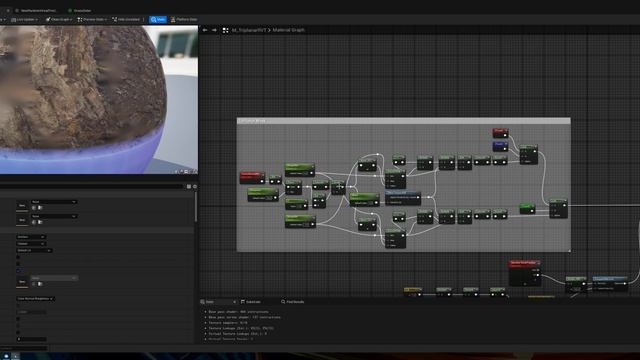
Task: Click the details panel vertical scrollbar
Action: tap(196, 206)
